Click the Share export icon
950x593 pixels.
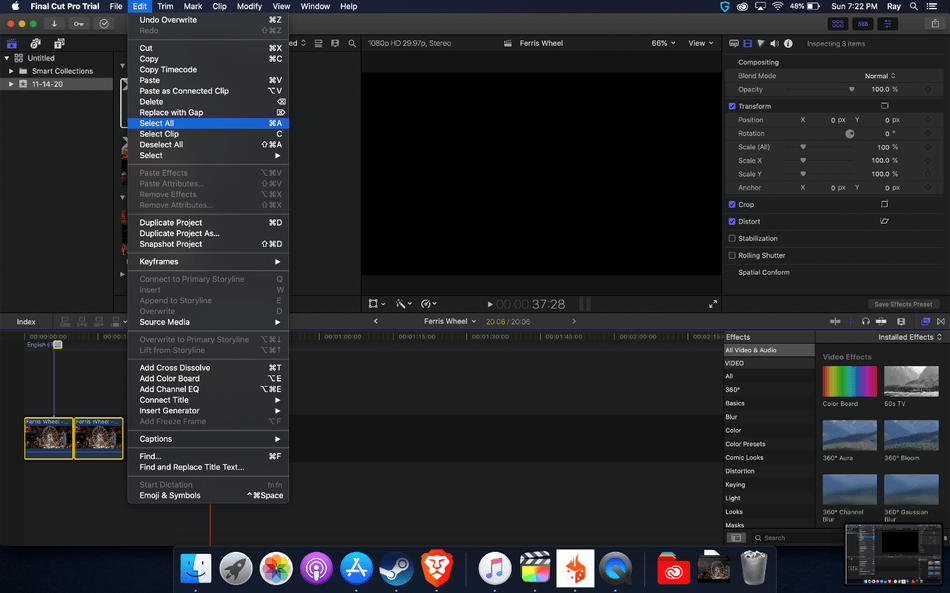point(935,24)
